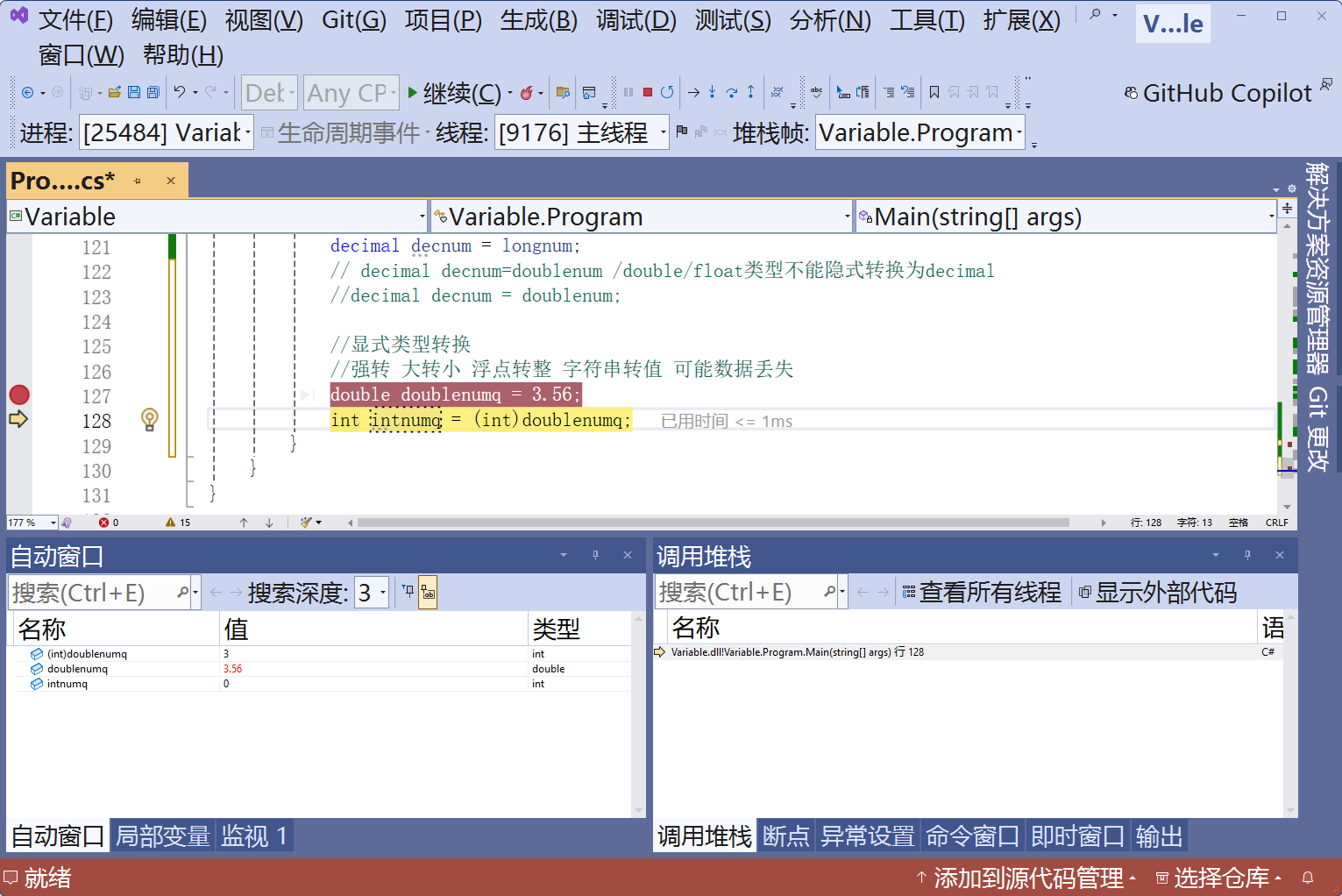Open the Main(string[] args) member dropdown
This screenshot has height=896, width=1342.
pos(1066,217)
